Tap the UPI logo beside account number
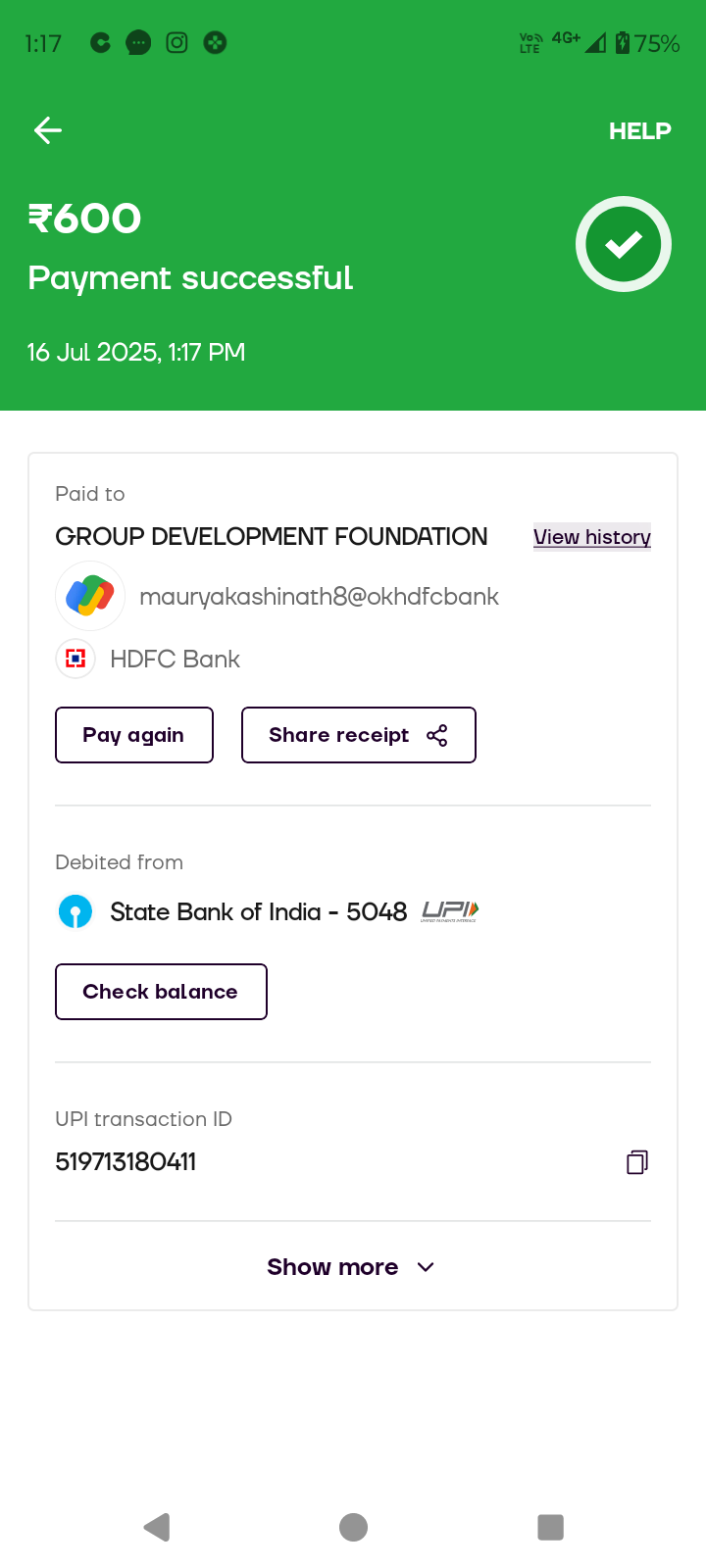Screen dimensions: 706x1568 pyautogui.click(x=450, y=911)
